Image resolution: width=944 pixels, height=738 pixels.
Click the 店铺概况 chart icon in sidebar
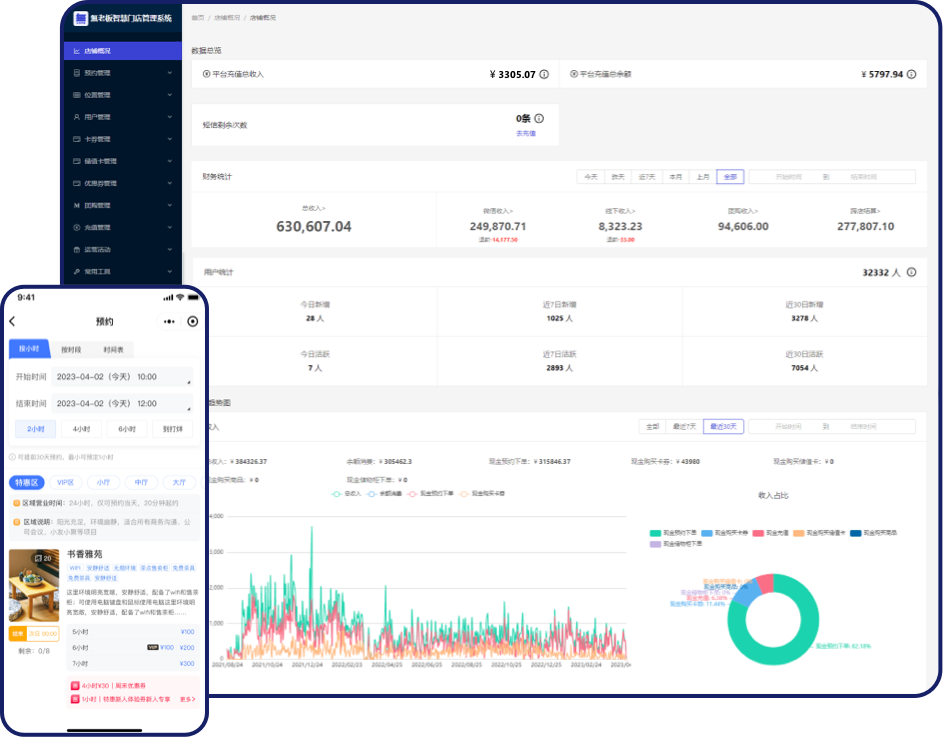77,51
